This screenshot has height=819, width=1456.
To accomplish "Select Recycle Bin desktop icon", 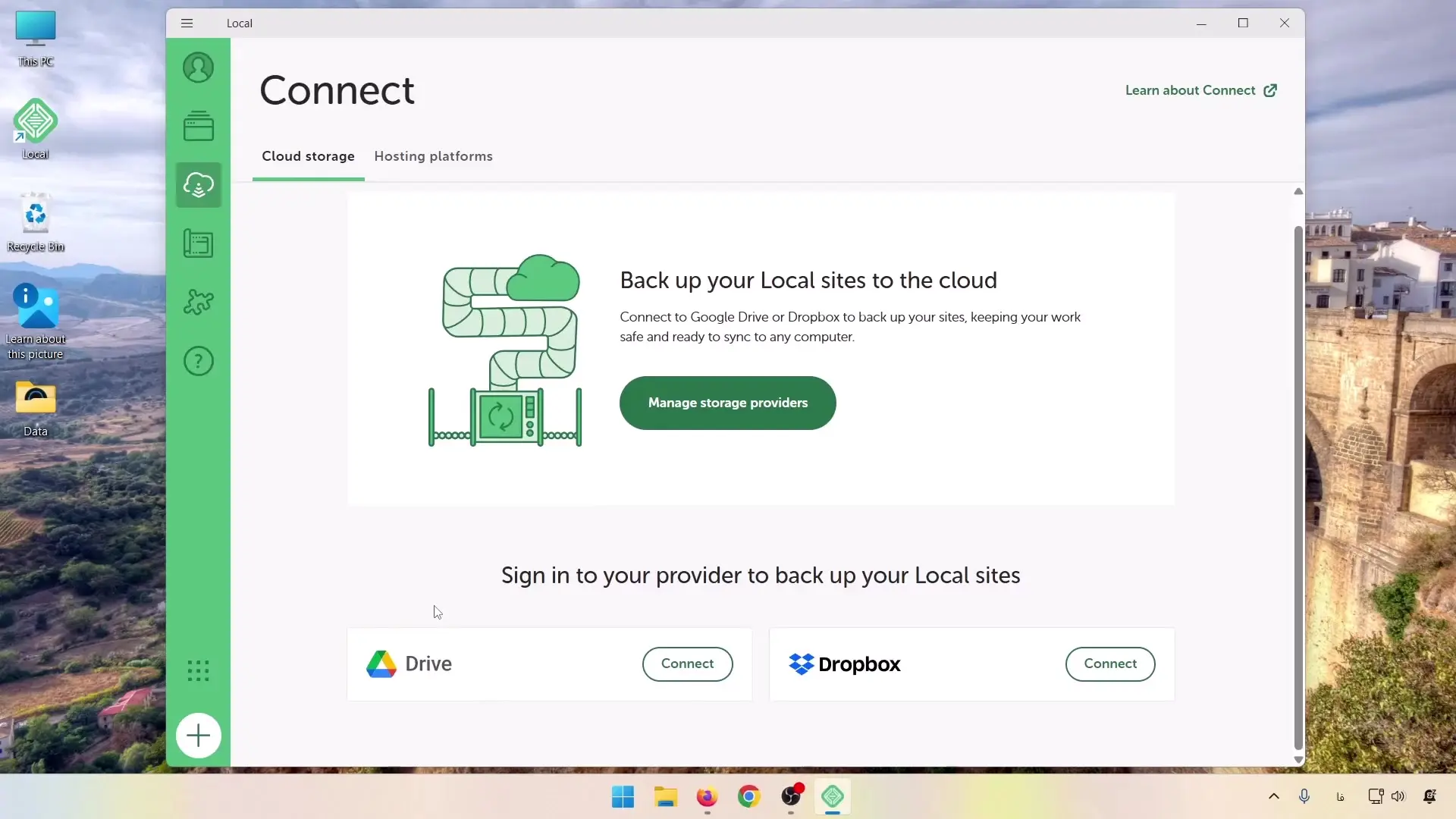I will pyautogui.click(x=36, y=223).
